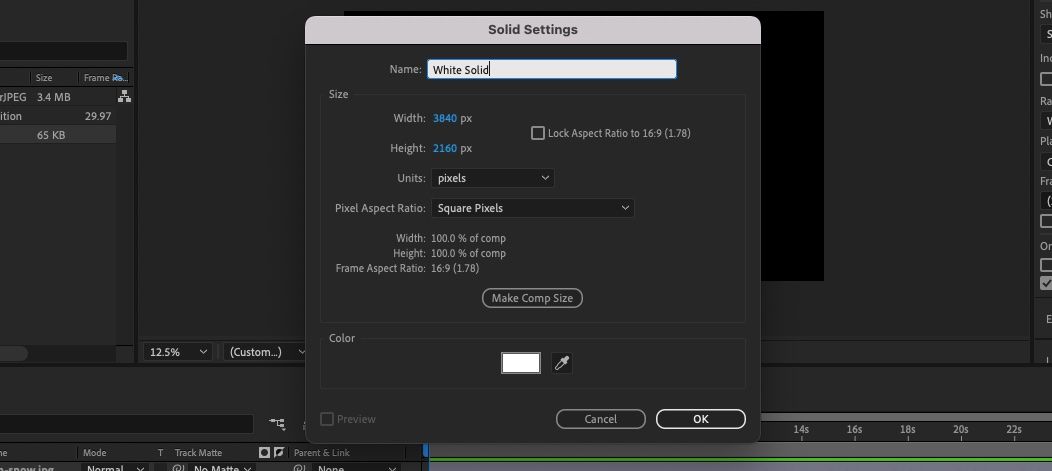Select the composition row showing 29.97
The height and width of the screenshot is (471, 1052).
coord(58,116)
